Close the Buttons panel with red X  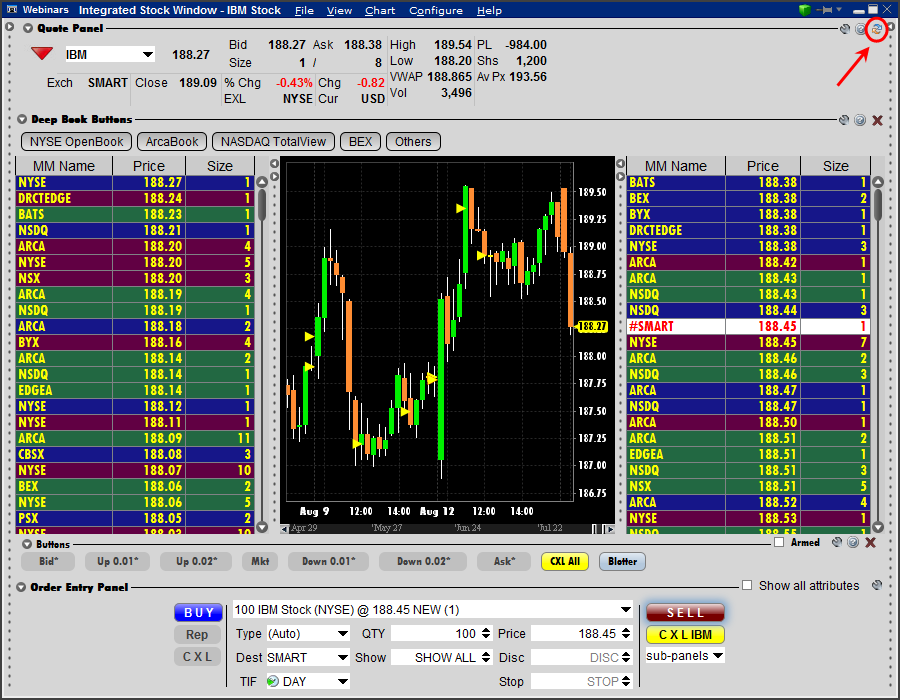[871, 542]
